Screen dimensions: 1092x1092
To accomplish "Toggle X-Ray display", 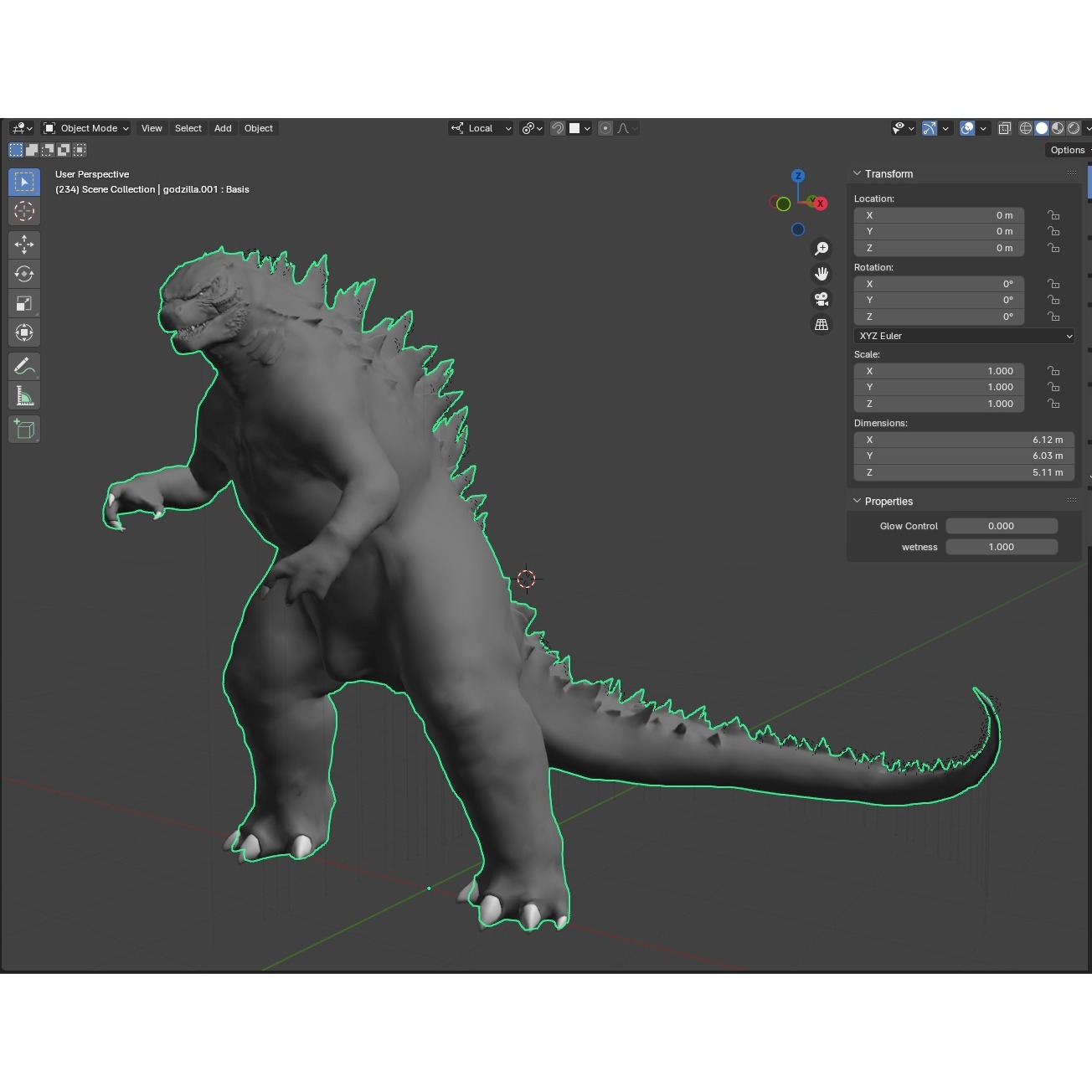I will (1005, 128).
